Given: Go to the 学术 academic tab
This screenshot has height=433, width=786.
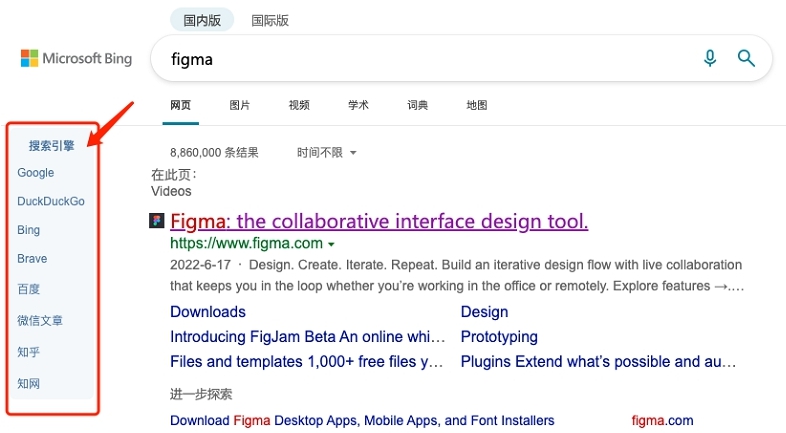Looking at the screenshot, I should 358,105.
